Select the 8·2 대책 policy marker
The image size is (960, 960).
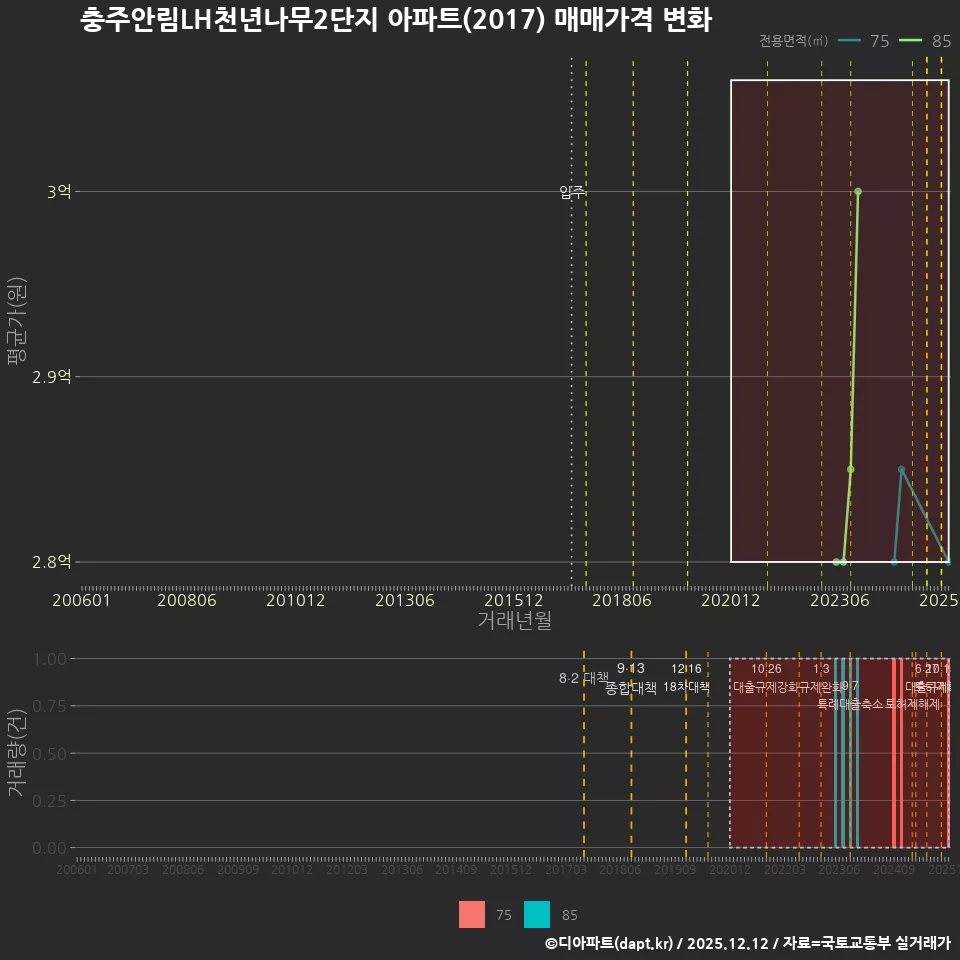(x=584, y=680)
